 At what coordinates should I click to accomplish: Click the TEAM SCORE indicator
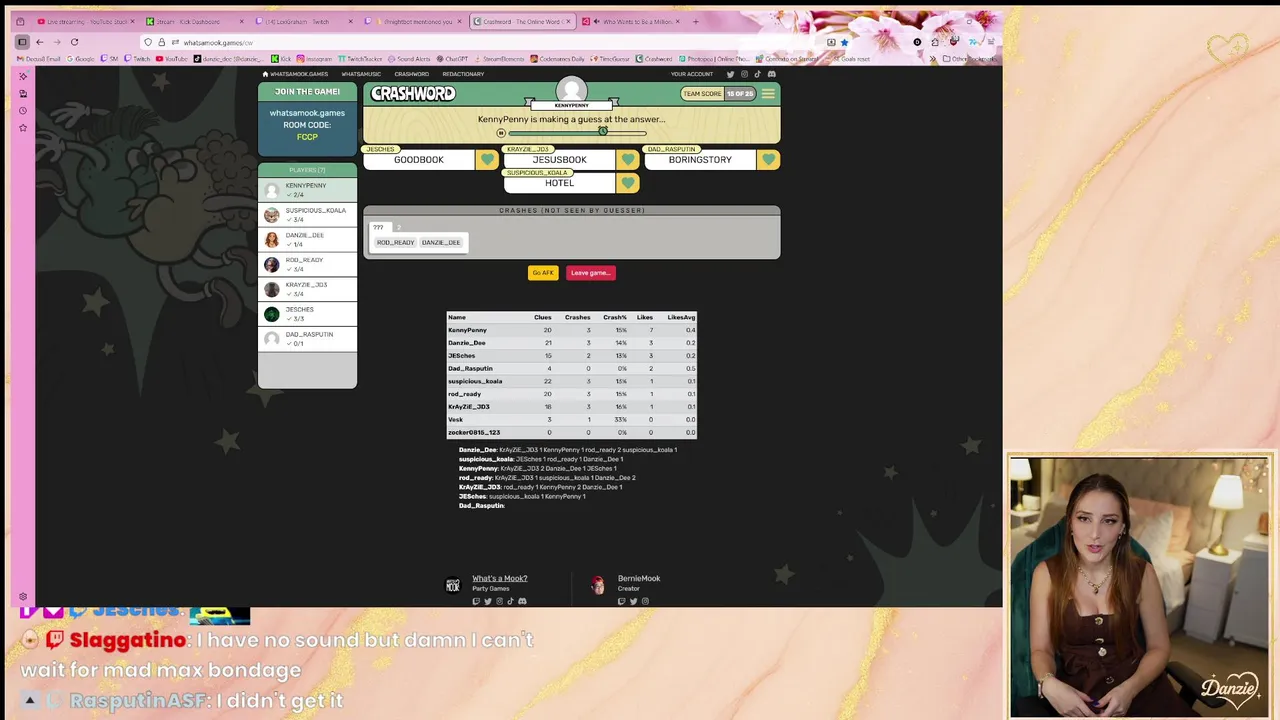(718, 94)
